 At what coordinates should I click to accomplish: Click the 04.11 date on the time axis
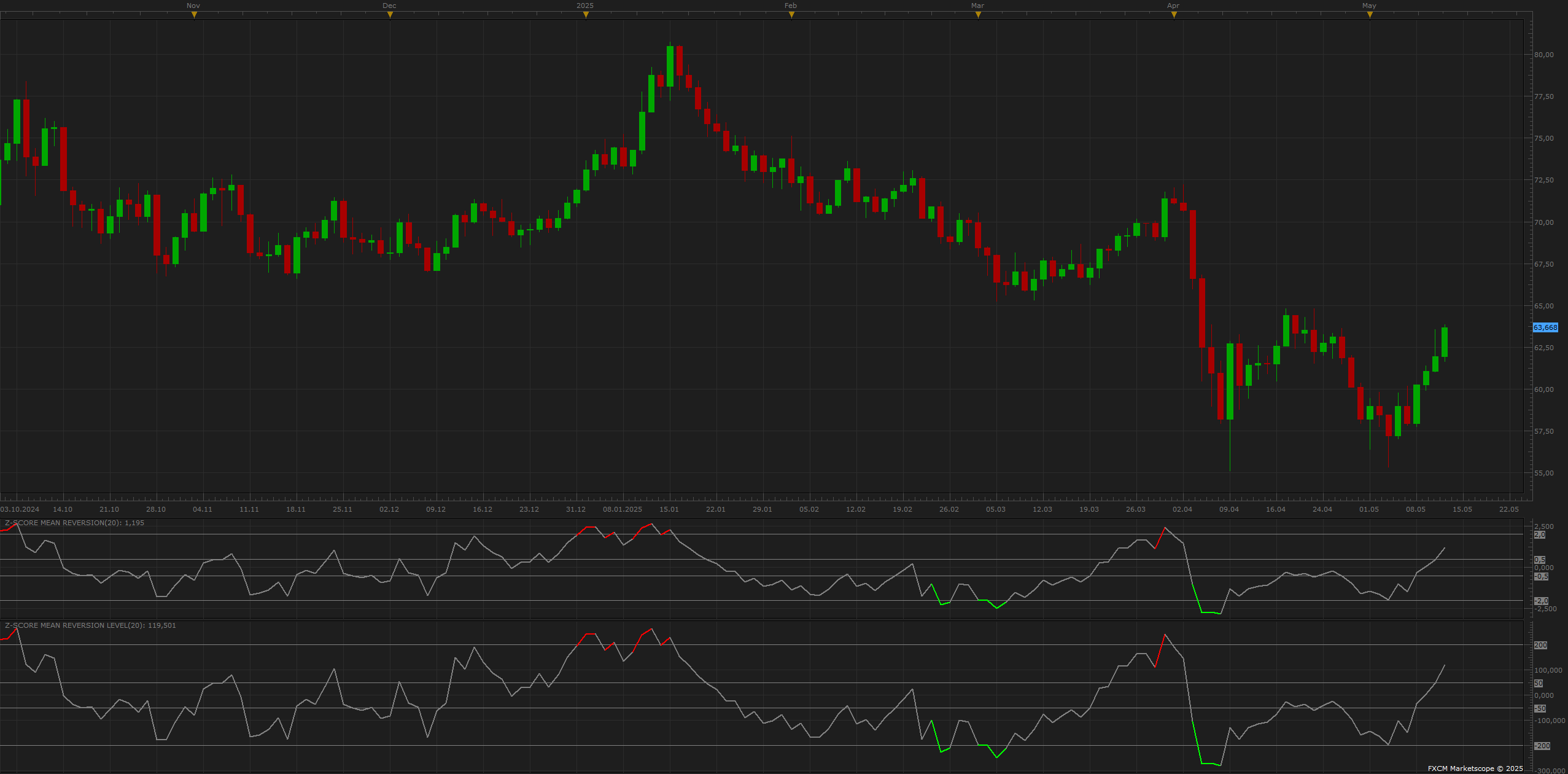tap(203, 509)
